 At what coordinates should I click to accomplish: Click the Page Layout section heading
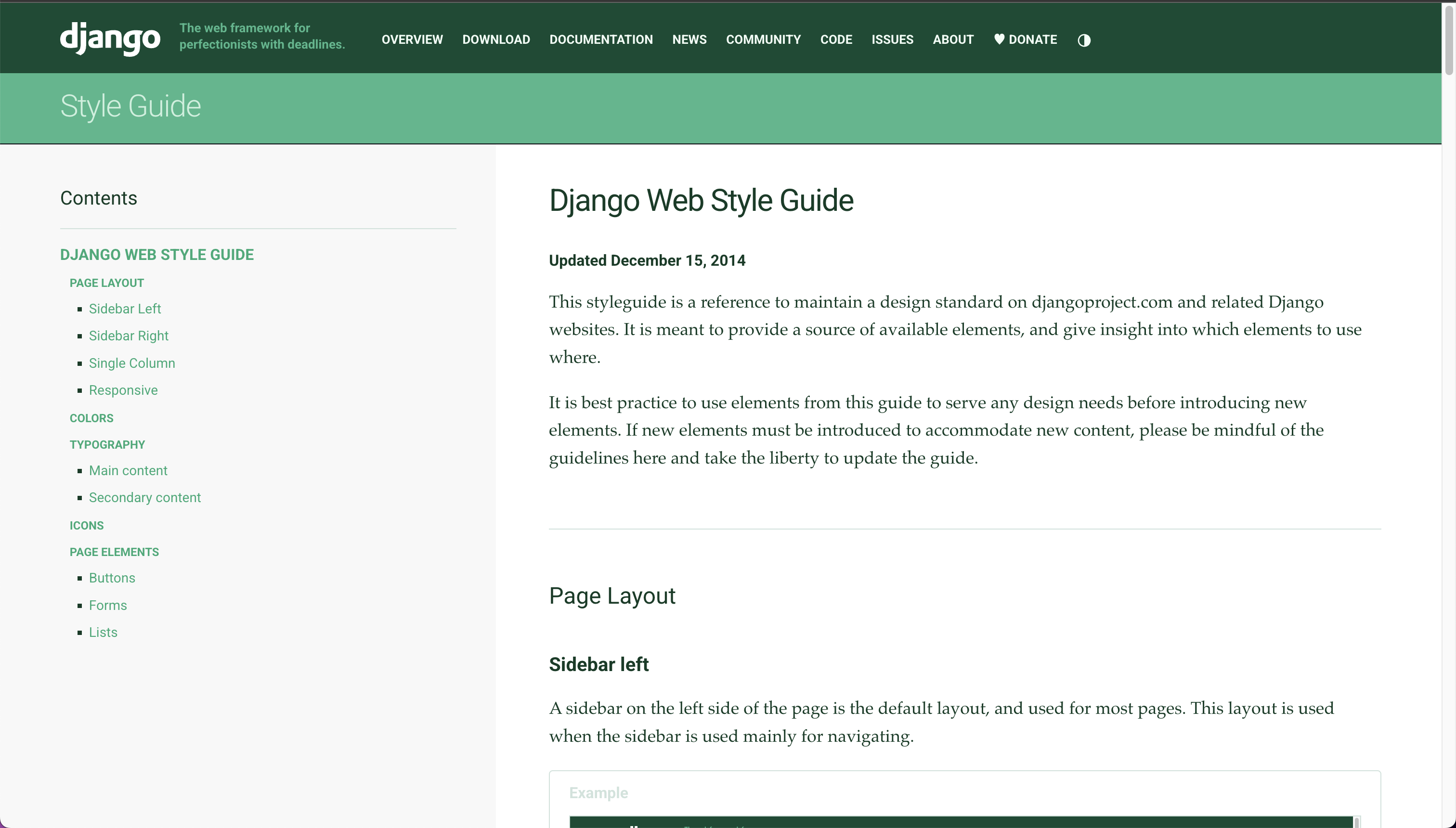(612, 596)
